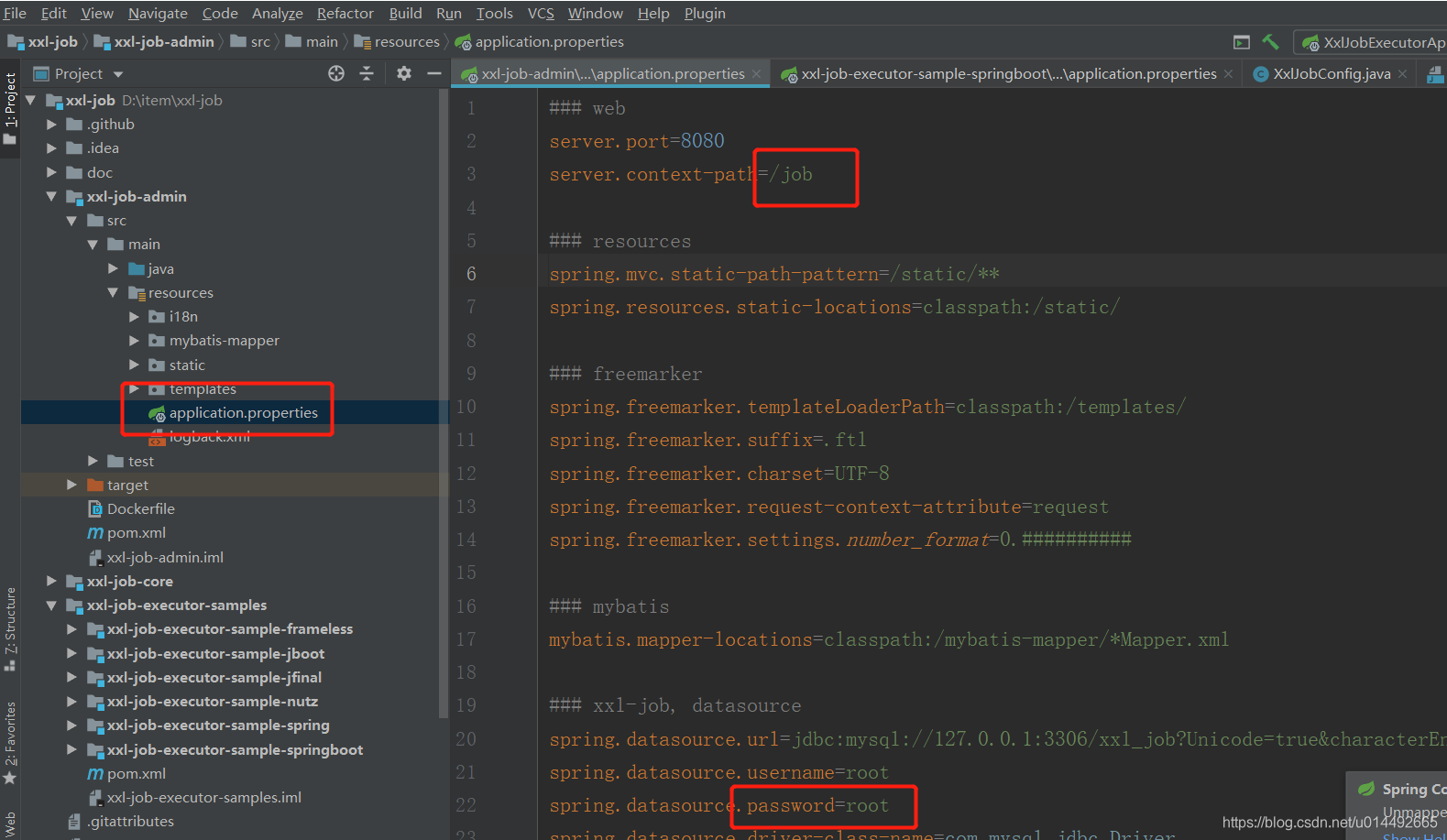Open the VCS menu

541,13
